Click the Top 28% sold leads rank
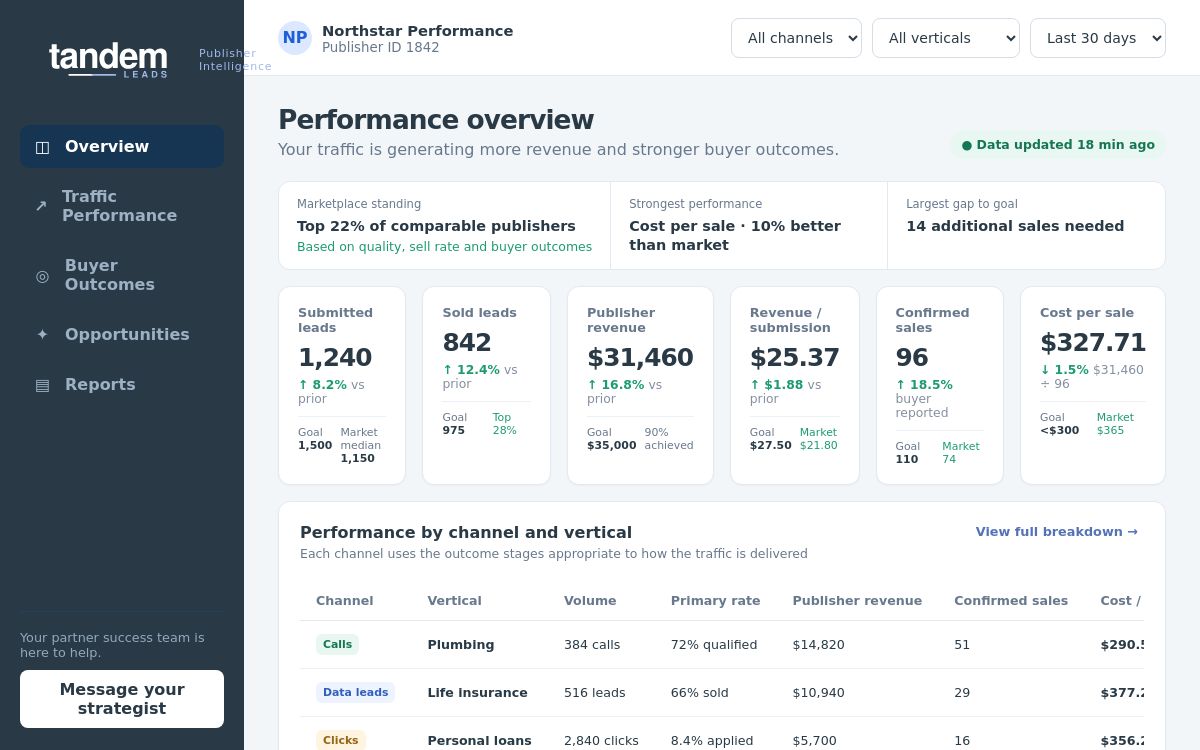Image resolution: width=1200 pixels, height=750 pixels. tap(505, 424)
